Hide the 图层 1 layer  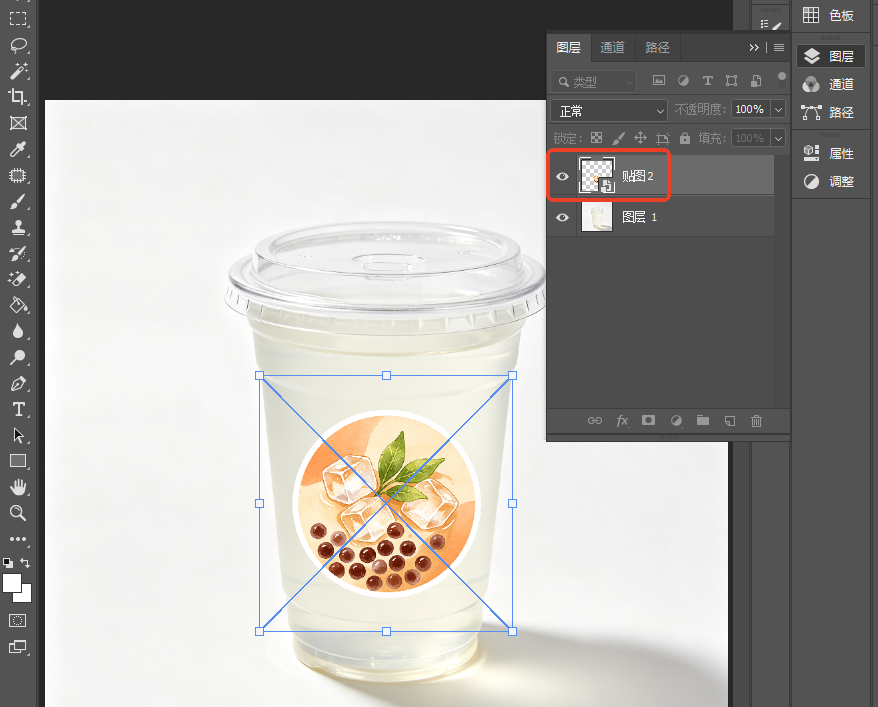point(562,217)
